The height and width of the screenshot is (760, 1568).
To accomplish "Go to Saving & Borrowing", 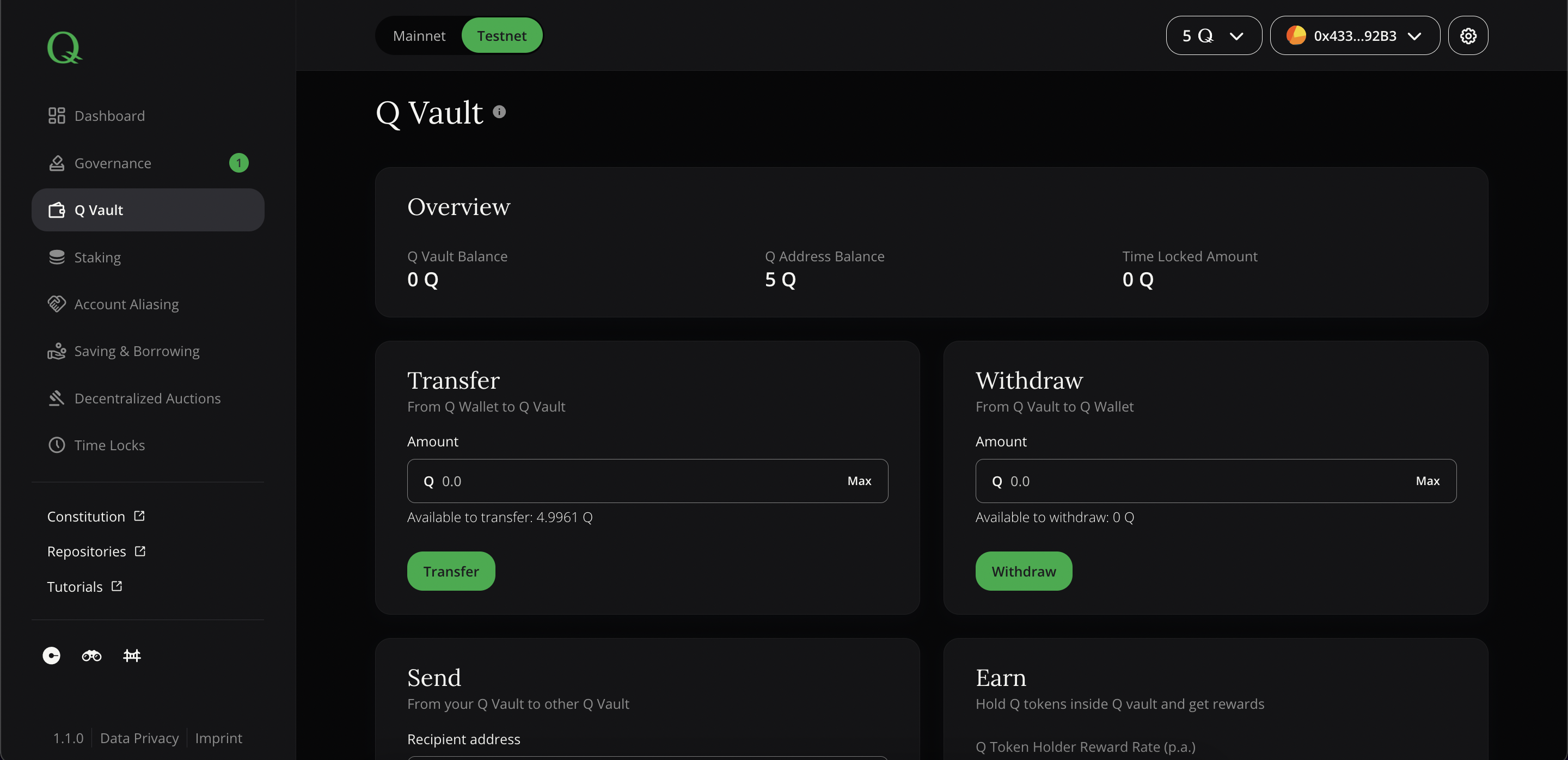I will (x=137, y=351).
